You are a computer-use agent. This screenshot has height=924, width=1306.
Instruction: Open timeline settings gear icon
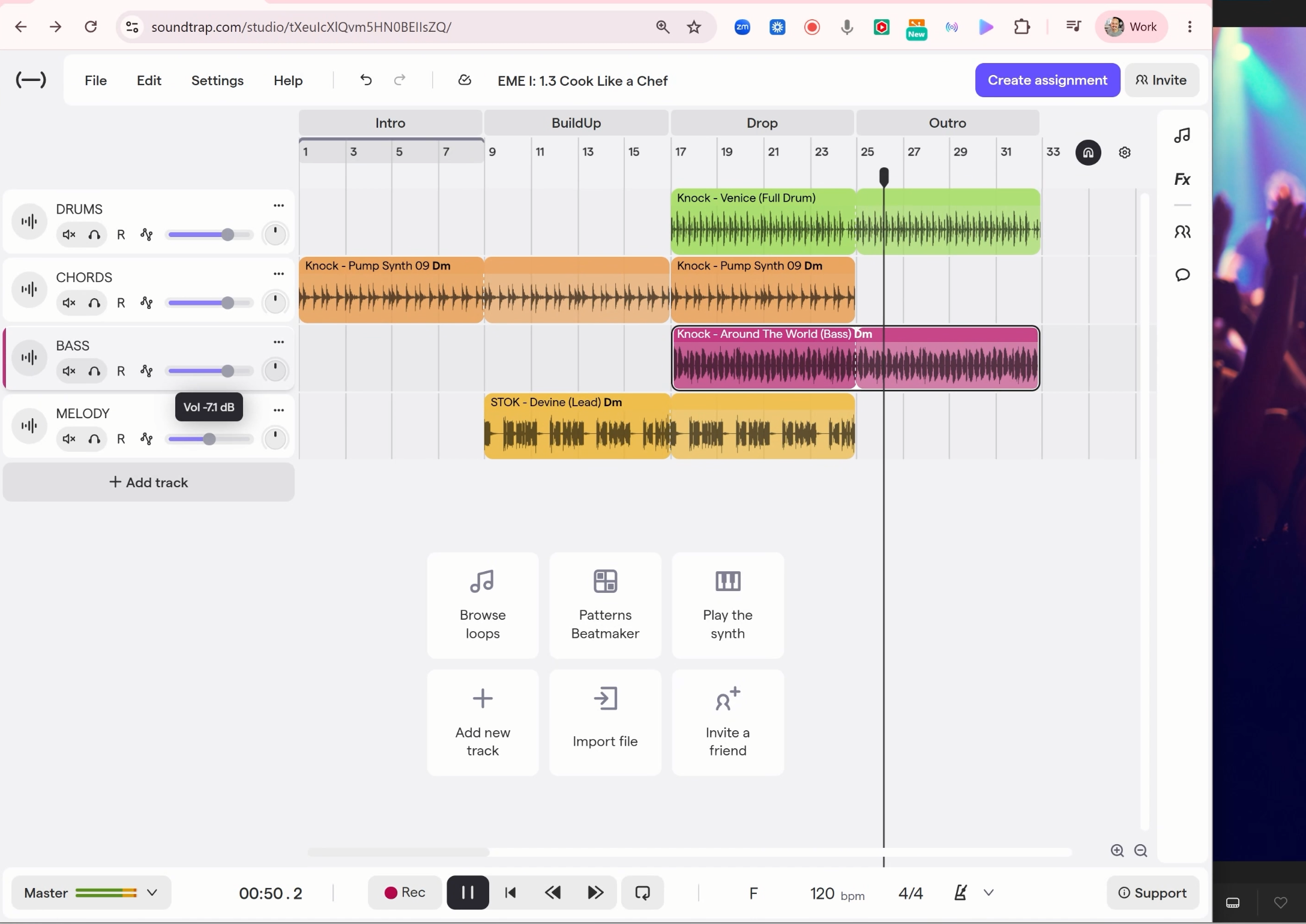click(x=1124, y=152)
